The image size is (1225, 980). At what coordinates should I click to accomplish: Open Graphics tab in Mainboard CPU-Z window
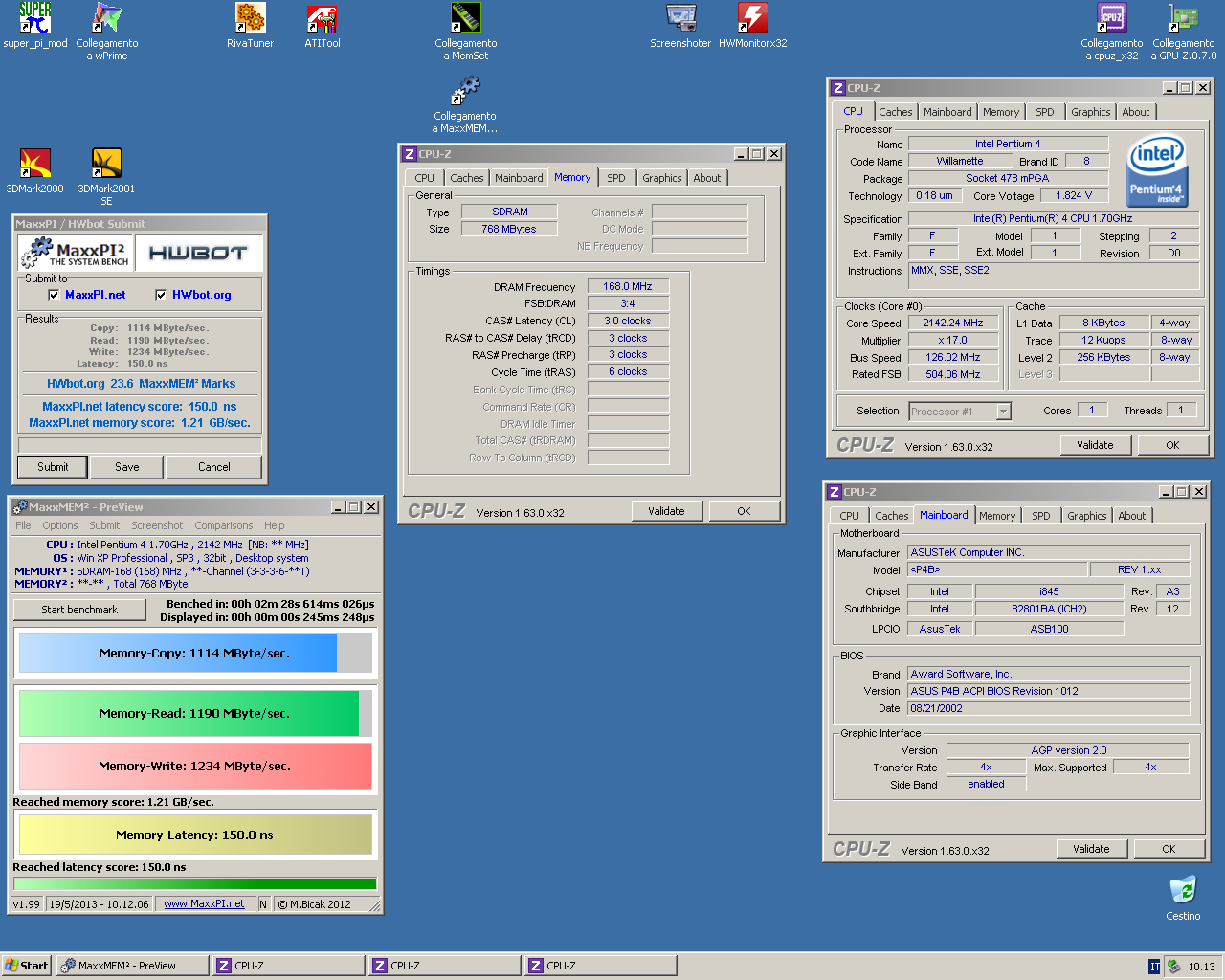[x=1087, y=516]
